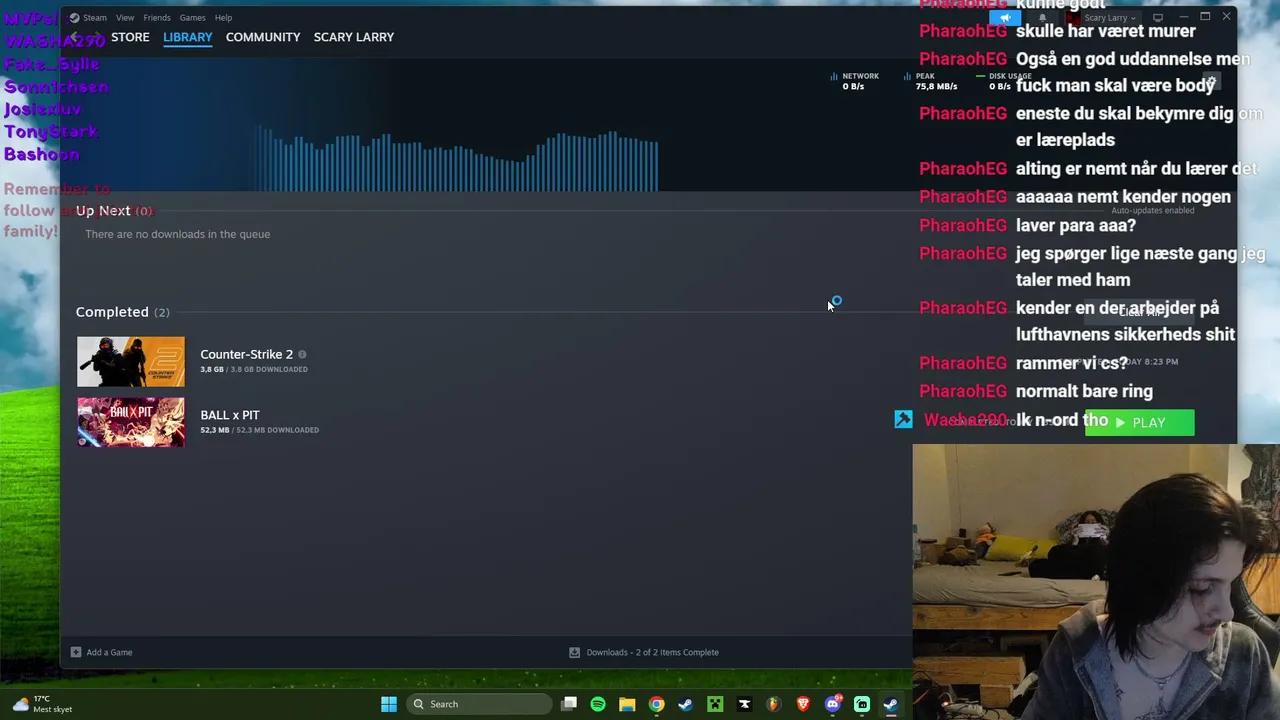The height and width of the screenshot is (720, 1280).
Task: Click the back navigation arrow
Action: [x=75, y=37]
